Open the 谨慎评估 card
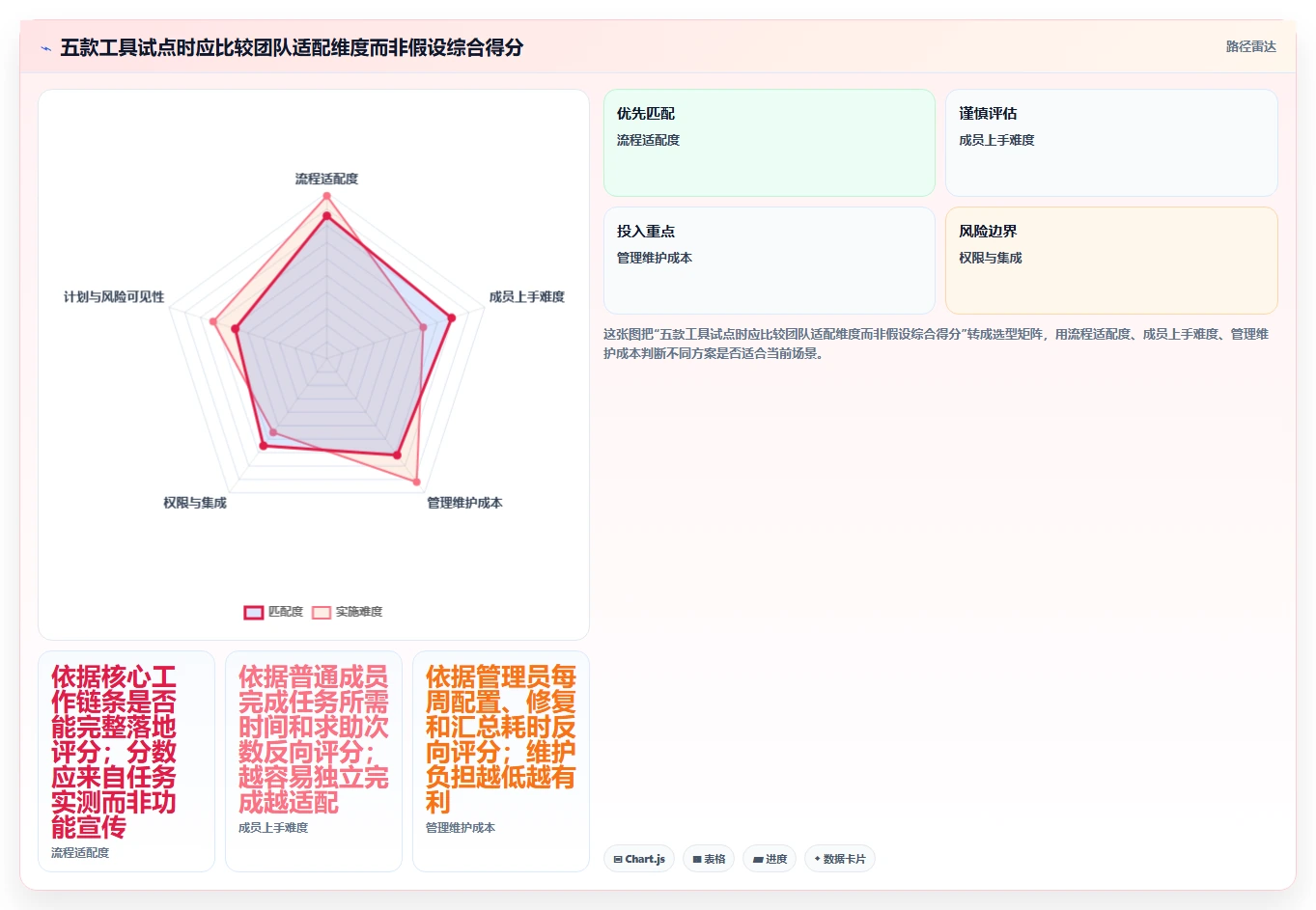 coord(1111,143)
